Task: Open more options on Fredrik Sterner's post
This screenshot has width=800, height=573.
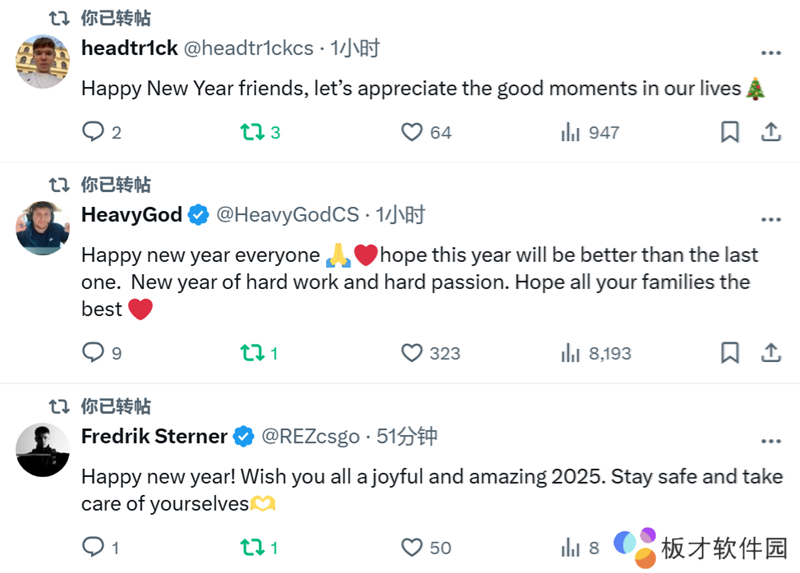Action: click(x=771, y=441)
